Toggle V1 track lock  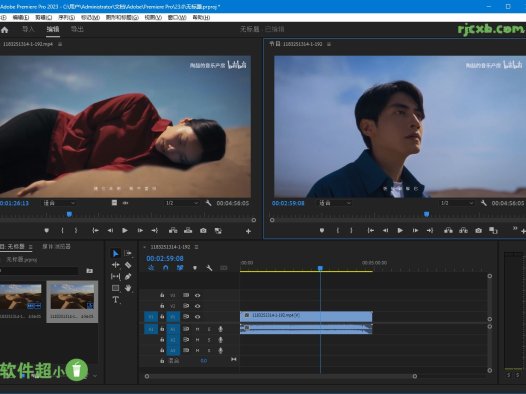click(x=162, y=317)
